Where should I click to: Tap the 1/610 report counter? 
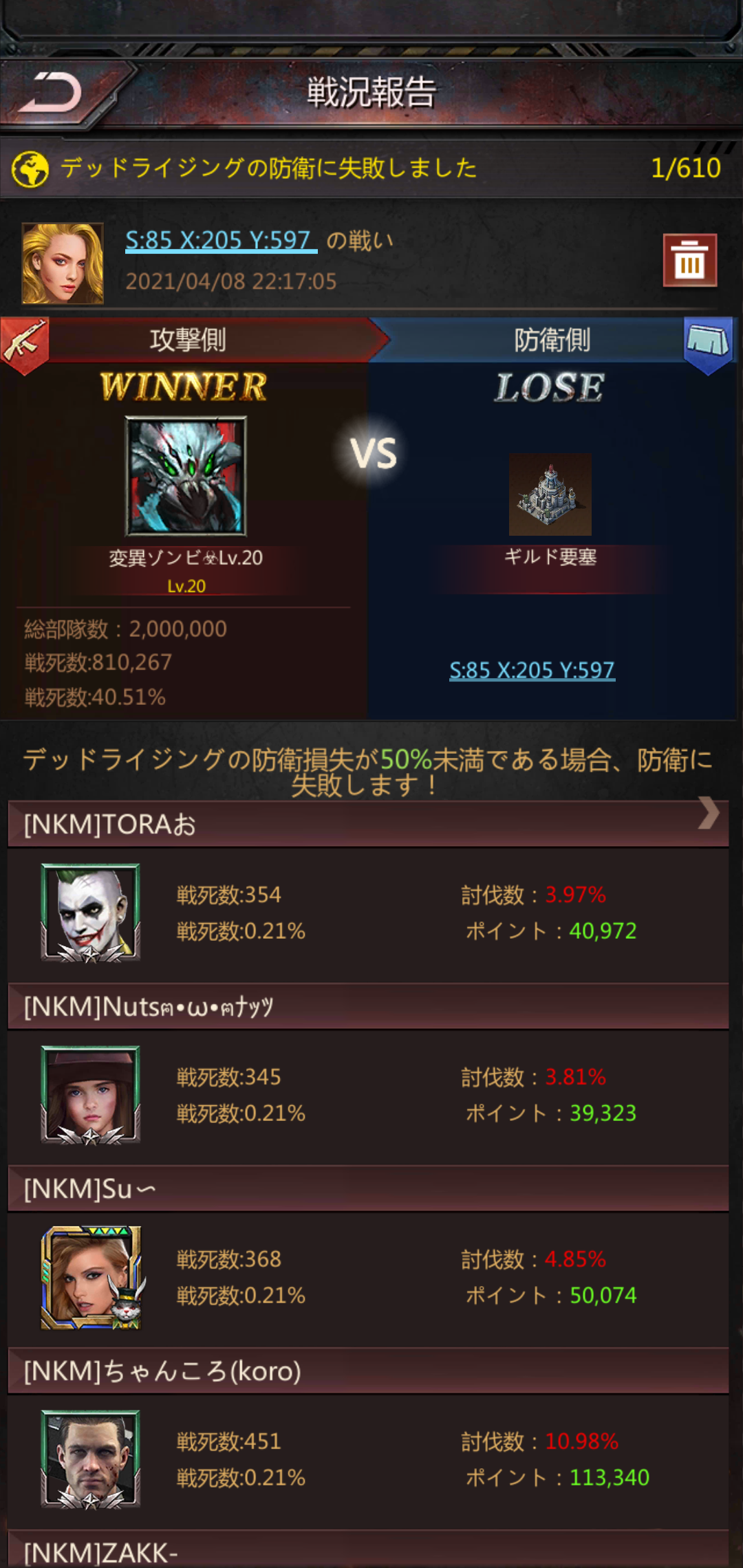pos(686,168)
